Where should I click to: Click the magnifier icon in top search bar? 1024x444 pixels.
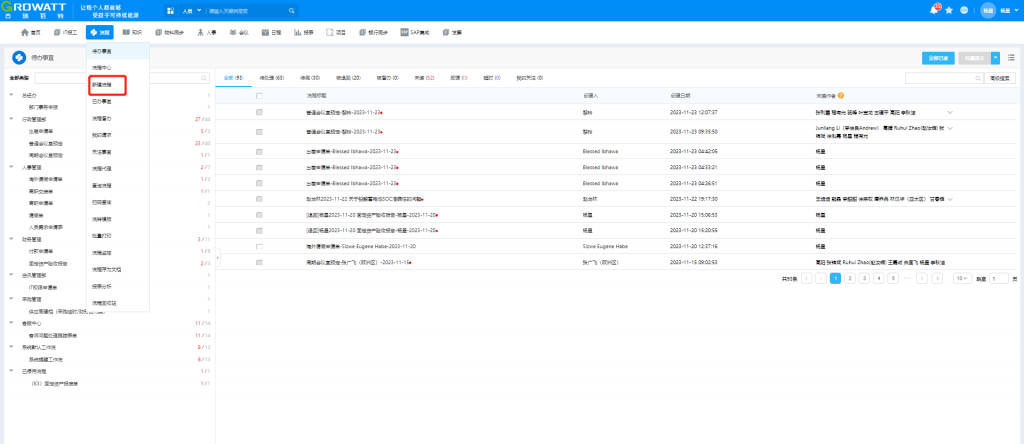click(291, 10)
